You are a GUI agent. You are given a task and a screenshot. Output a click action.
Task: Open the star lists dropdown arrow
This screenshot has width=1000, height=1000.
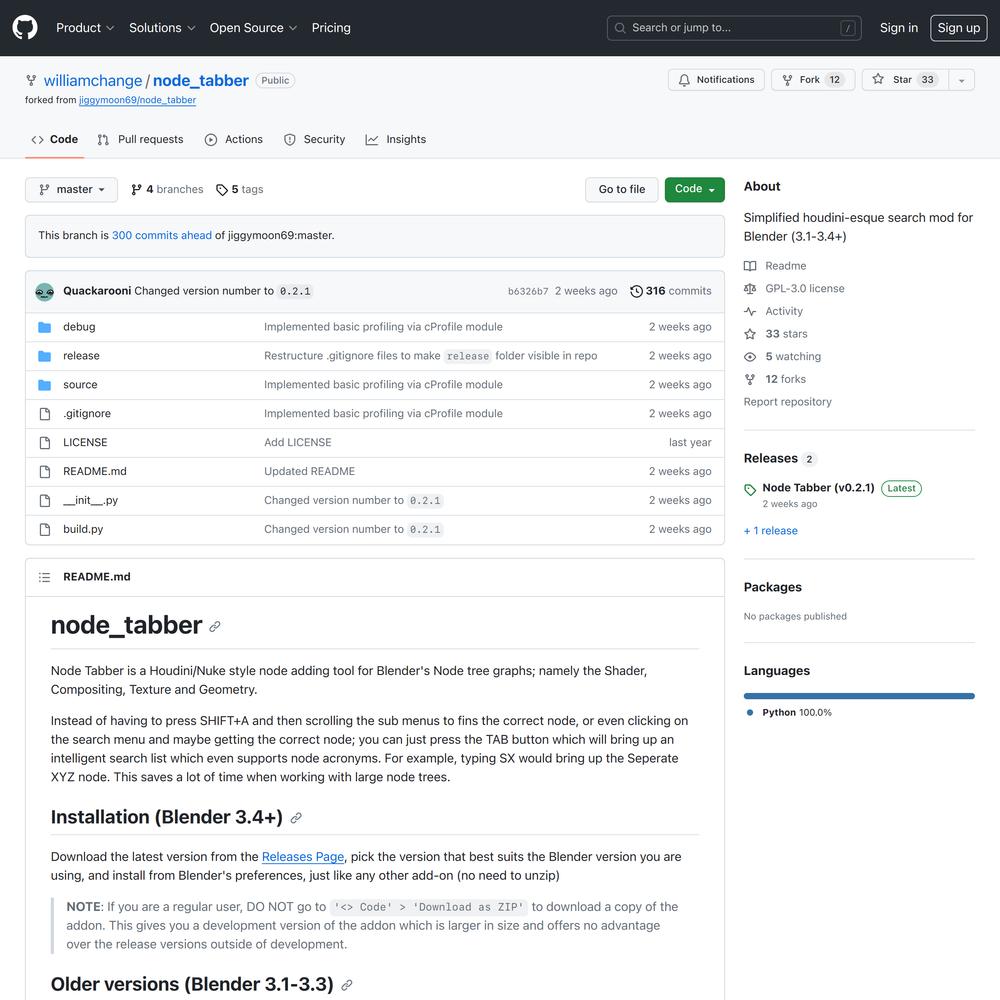961,80
